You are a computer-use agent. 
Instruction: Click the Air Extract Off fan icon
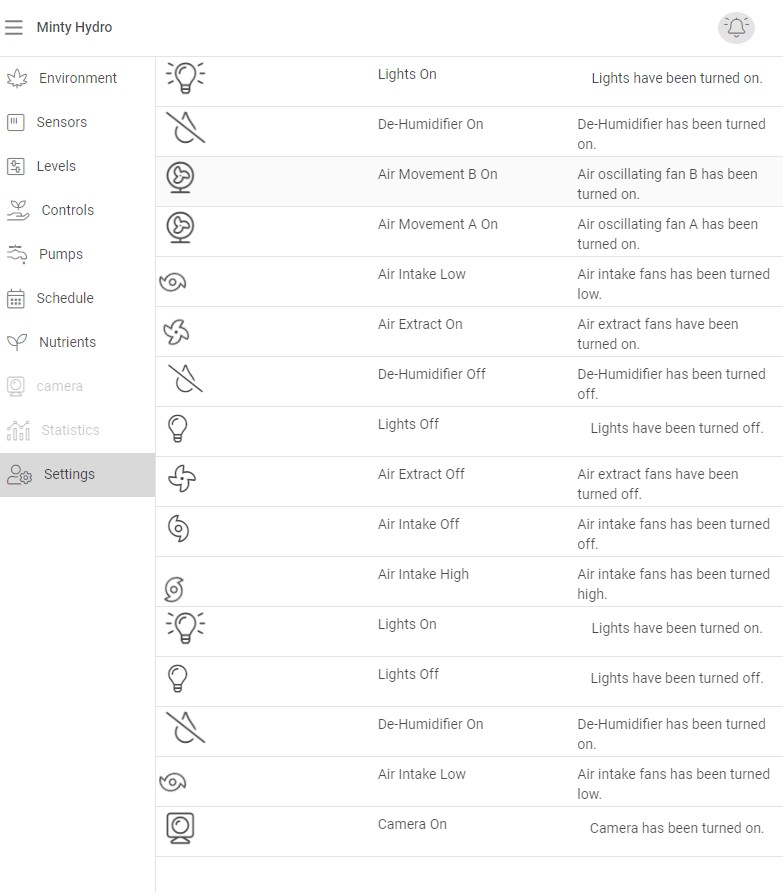click(x=182, y=479)
